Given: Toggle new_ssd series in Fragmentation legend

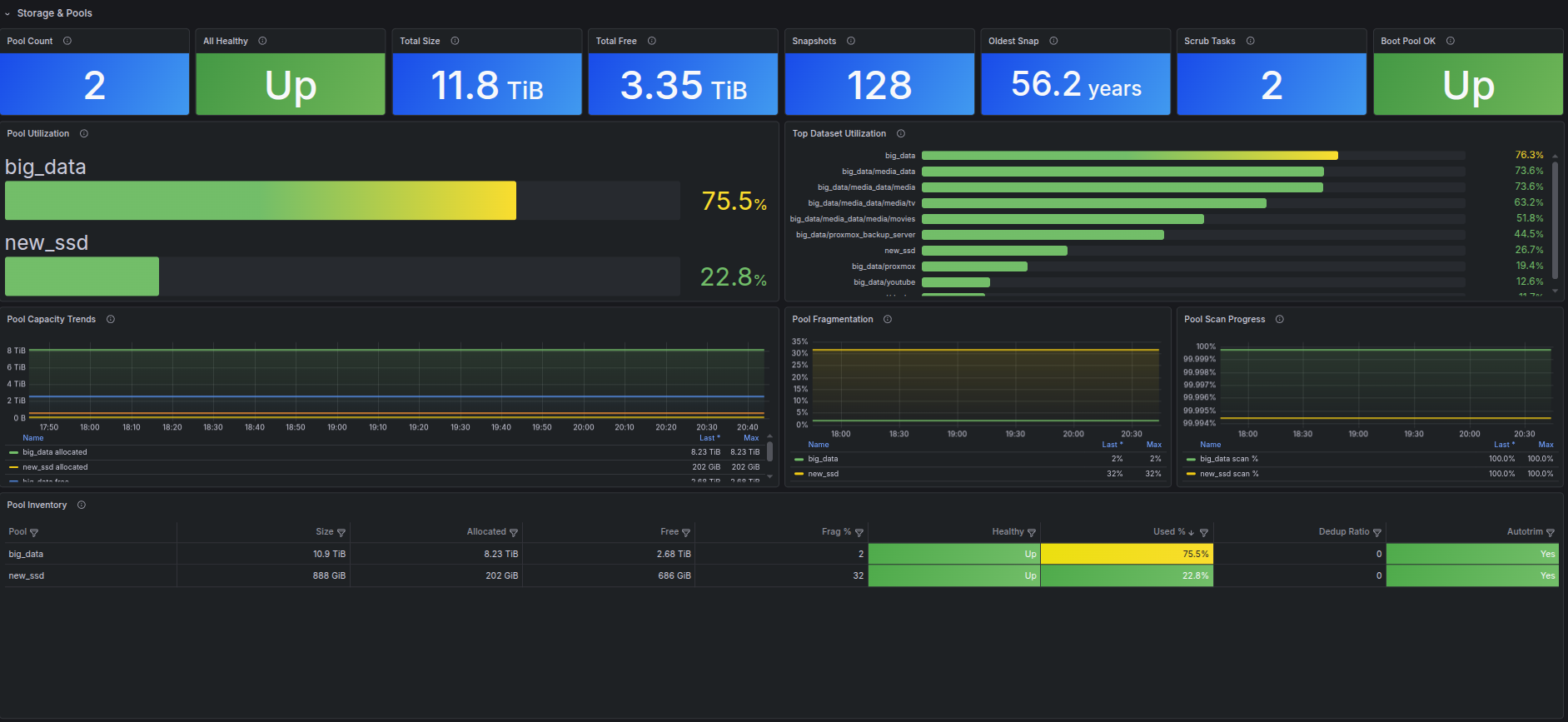Looking at the screenshot, I should coord(823,474).
